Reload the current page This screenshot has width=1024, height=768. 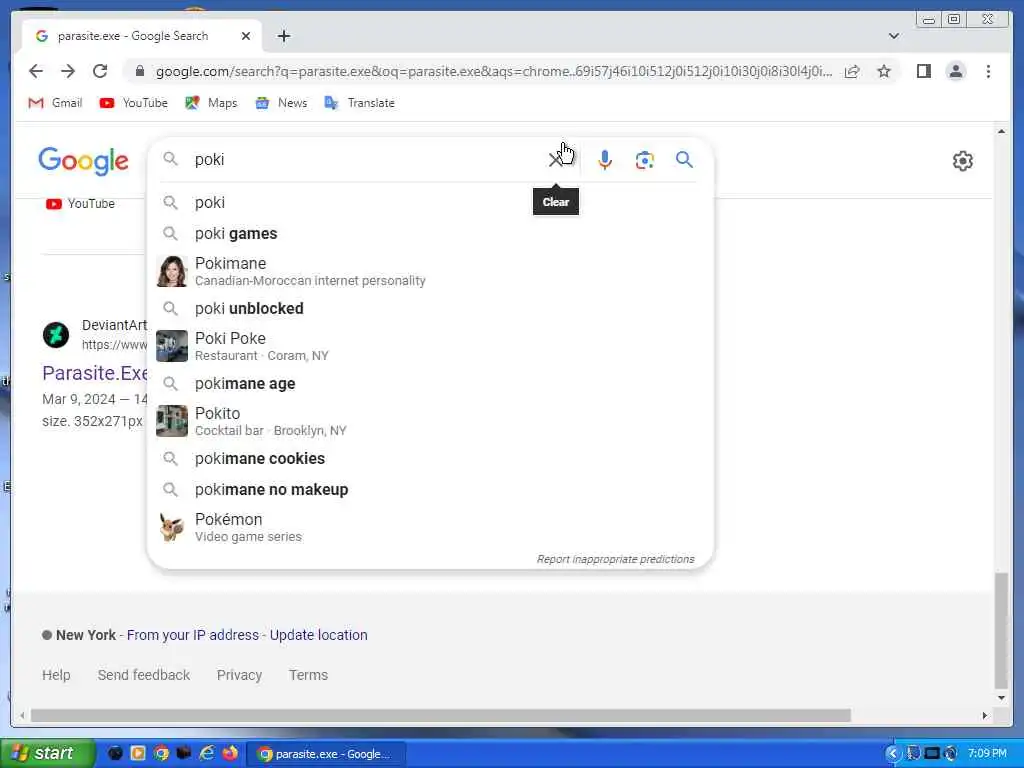[x=100, y=71]
